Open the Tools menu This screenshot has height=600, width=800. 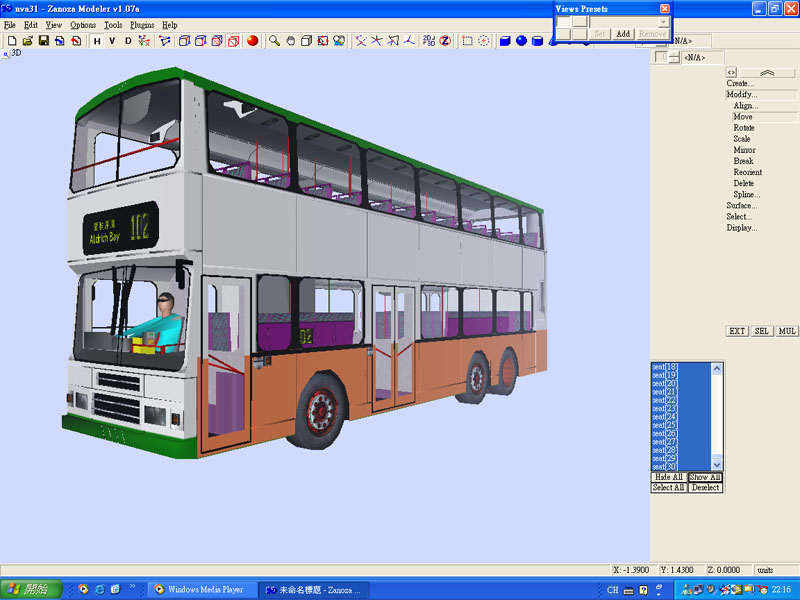(x=113, y=25)
